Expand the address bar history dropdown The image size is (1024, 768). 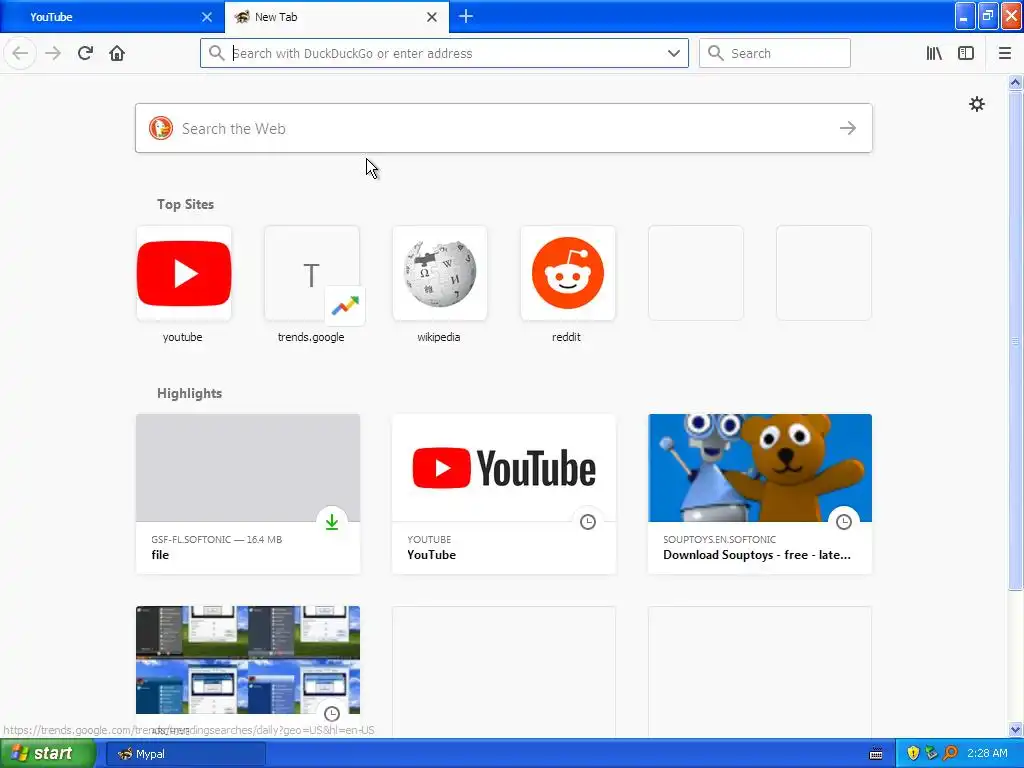click(674, 53)
